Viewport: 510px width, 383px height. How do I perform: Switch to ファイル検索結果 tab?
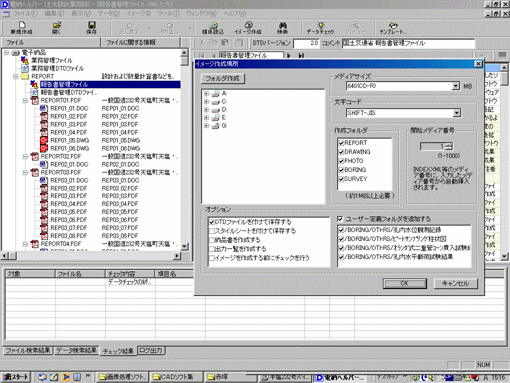coord(28,350)
